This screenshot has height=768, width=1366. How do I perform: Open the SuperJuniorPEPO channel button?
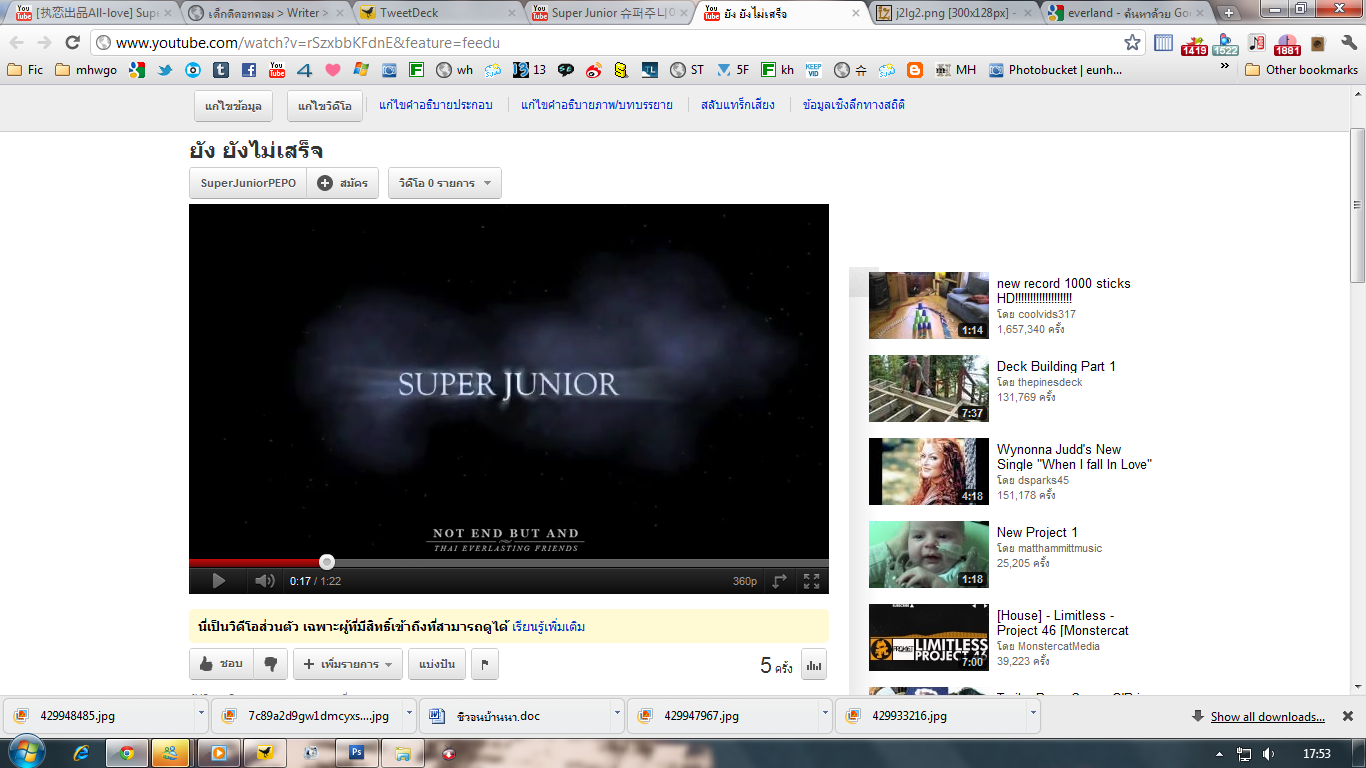248,183
